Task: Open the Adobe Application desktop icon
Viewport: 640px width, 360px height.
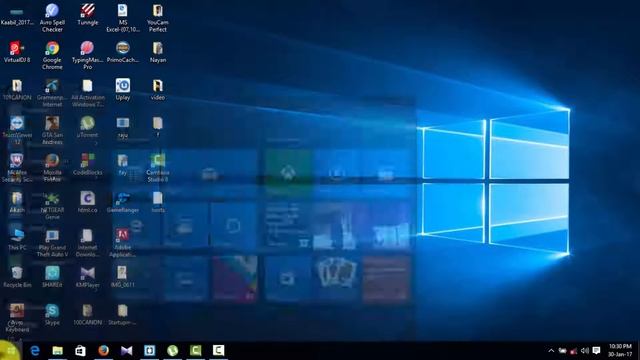Action: 123,243
